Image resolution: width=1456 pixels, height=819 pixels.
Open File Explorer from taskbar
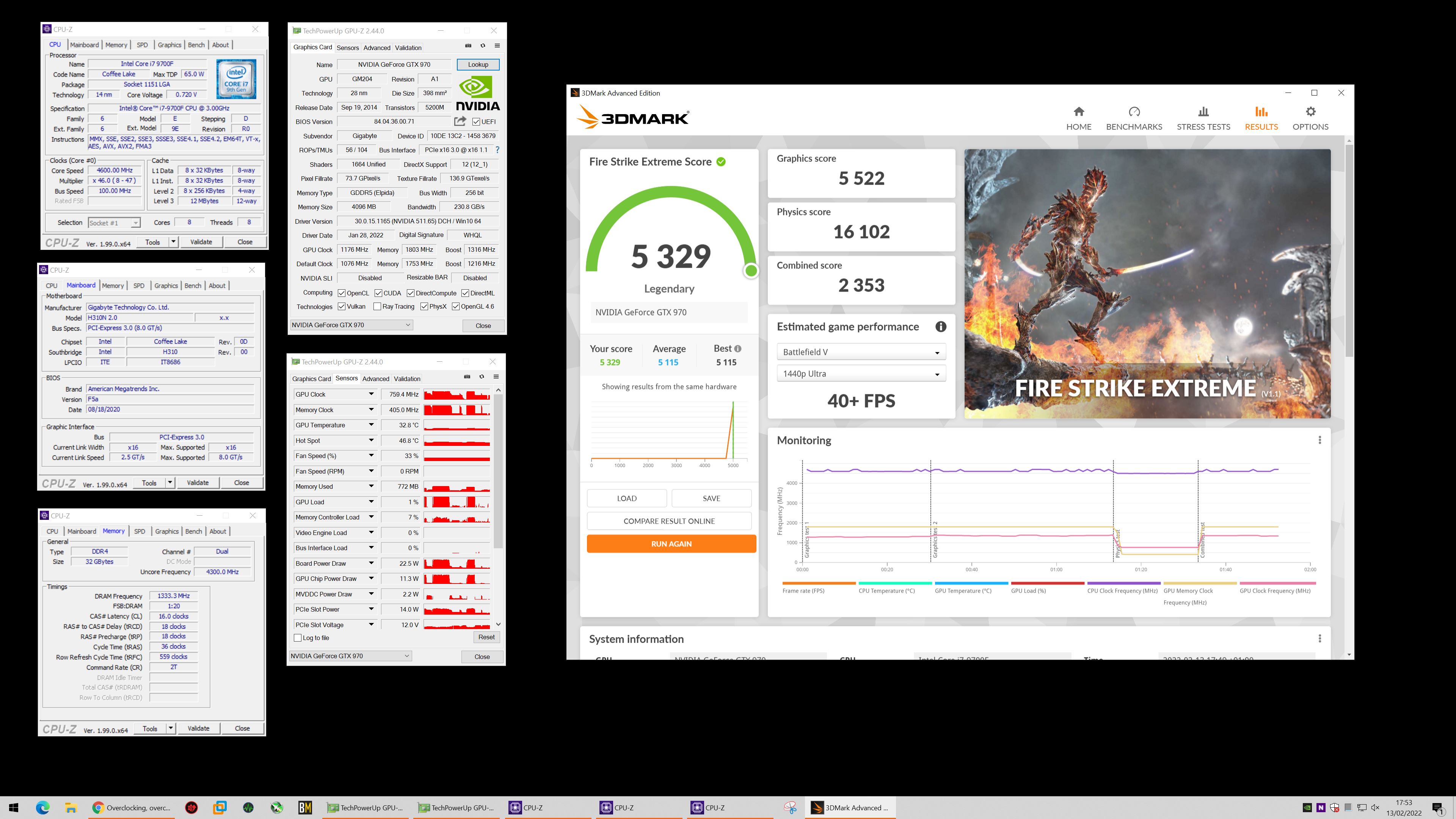tap(71, 808)
